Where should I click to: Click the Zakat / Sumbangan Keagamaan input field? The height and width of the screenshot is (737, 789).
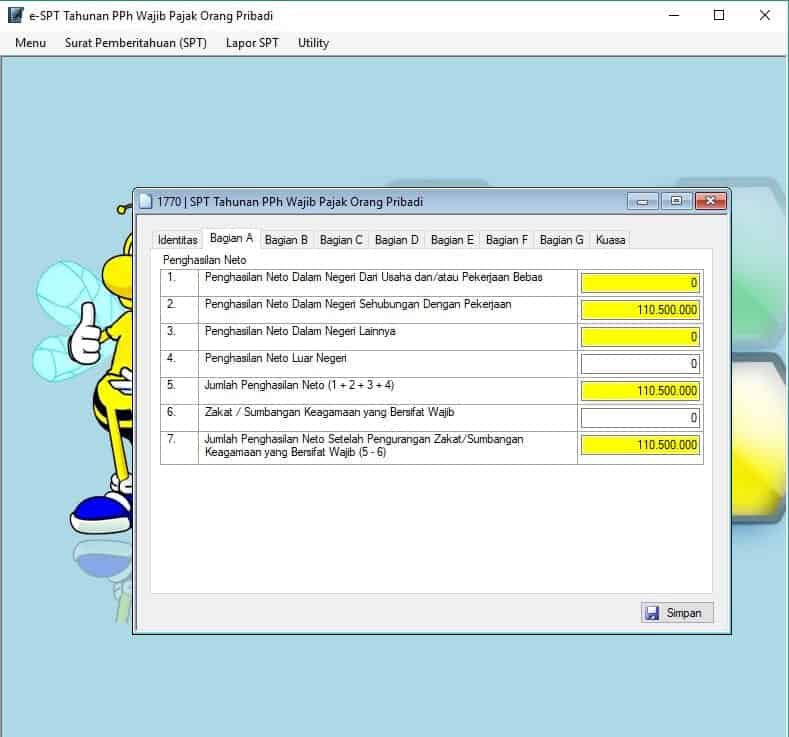point(640,418)
